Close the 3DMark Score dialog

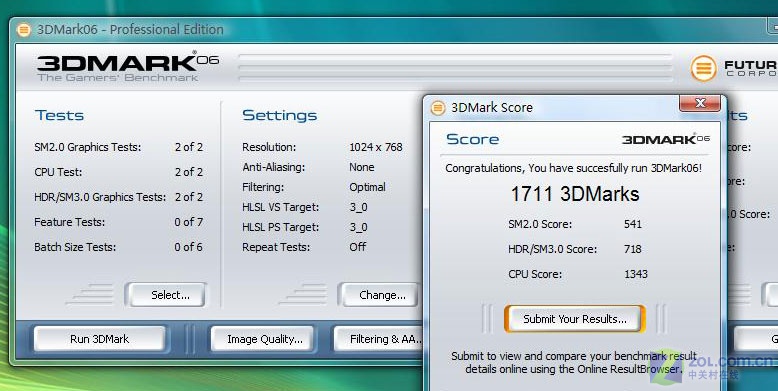(x=700, y=103)
